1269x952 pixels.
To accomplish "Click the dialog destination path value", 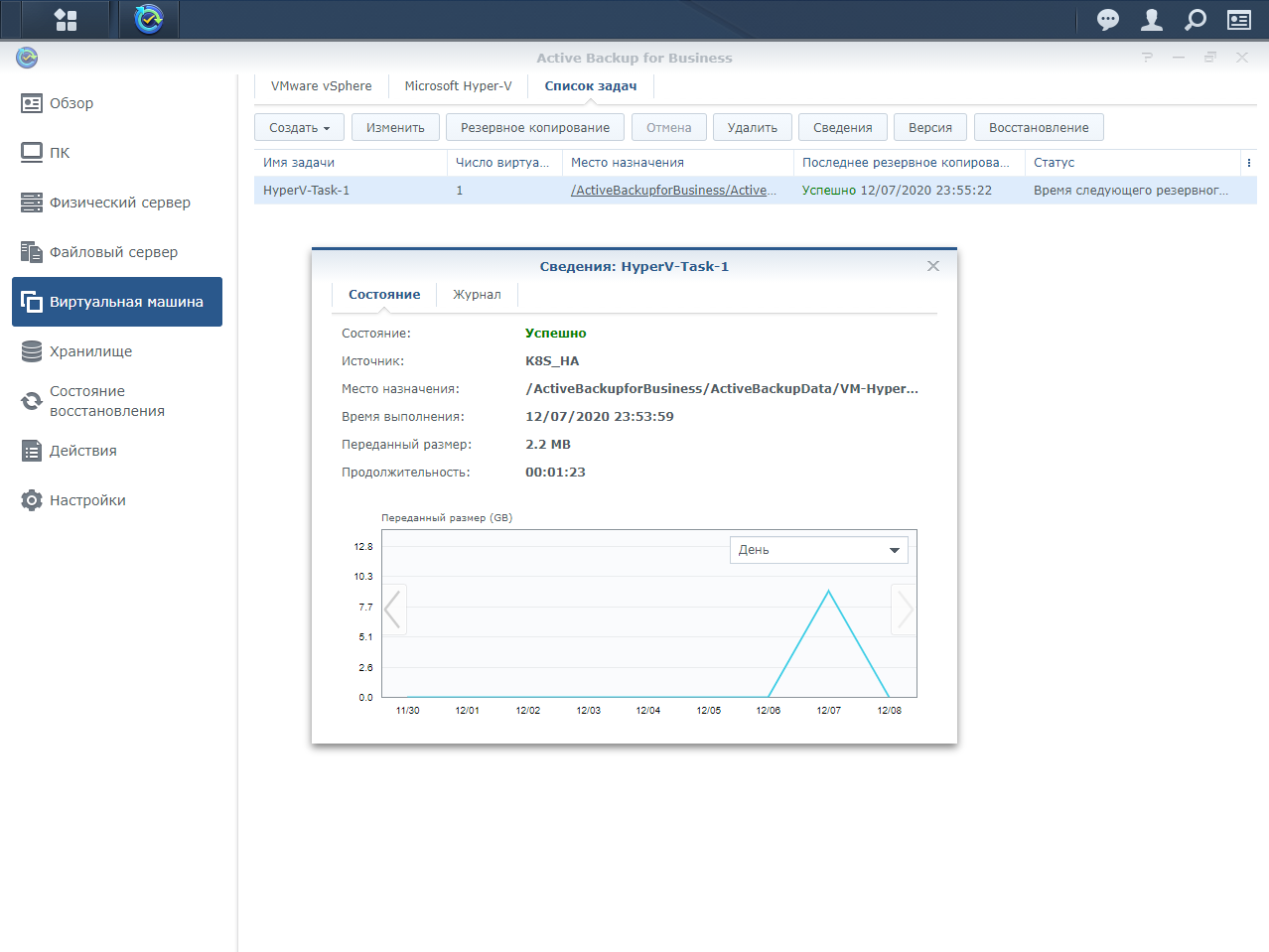I will (722, 389).
